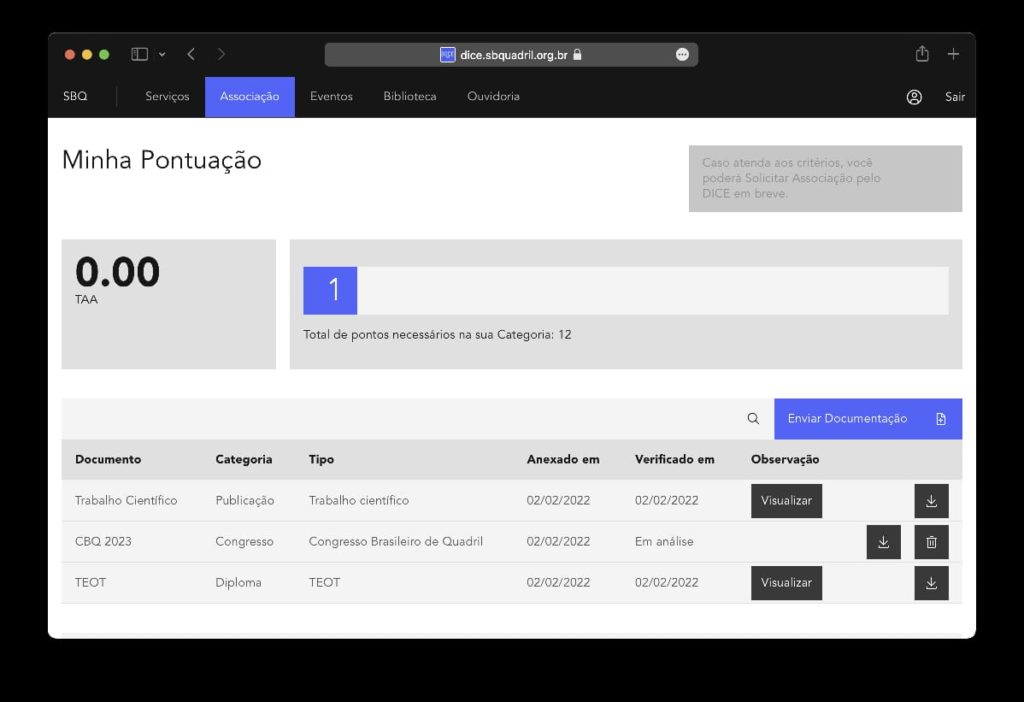Toggle the Safari sidebar icon
This screenshot has height=702, width=1024.
coord(139,54)
